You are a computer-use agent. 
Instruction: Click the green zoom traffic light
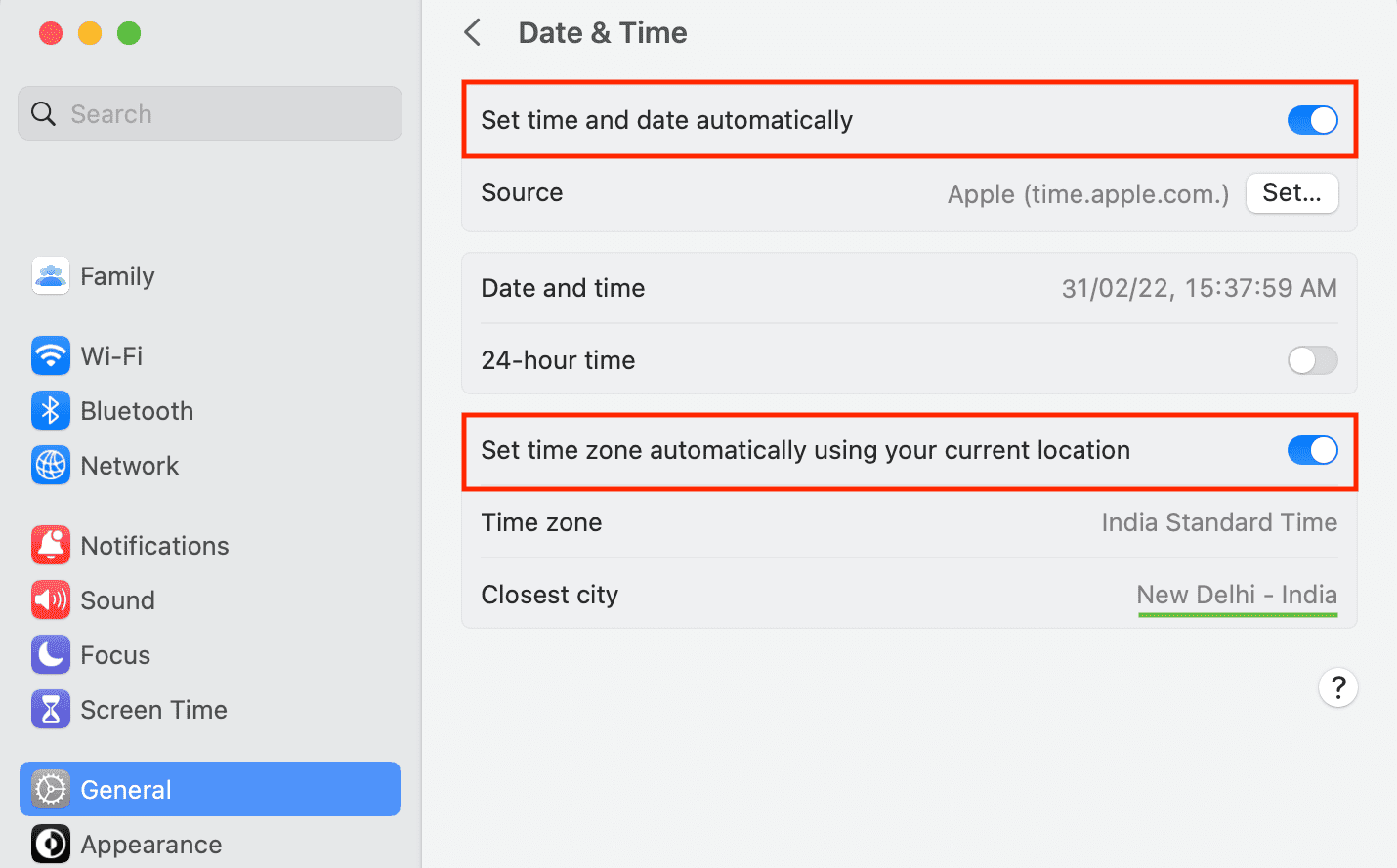(x=128, y=32)
